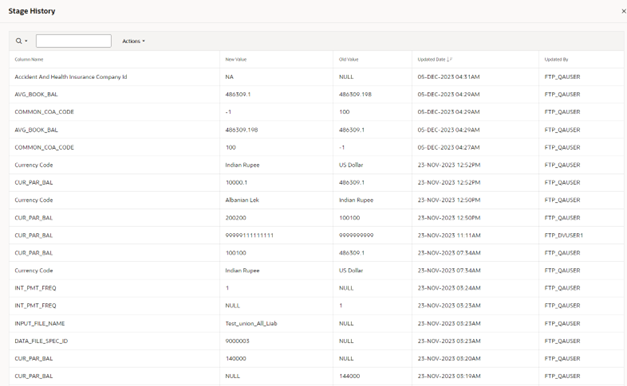The width and height of the screenshot is (627, 386).
Task: Click the new value '486309.198'
Action: [242, 130]
